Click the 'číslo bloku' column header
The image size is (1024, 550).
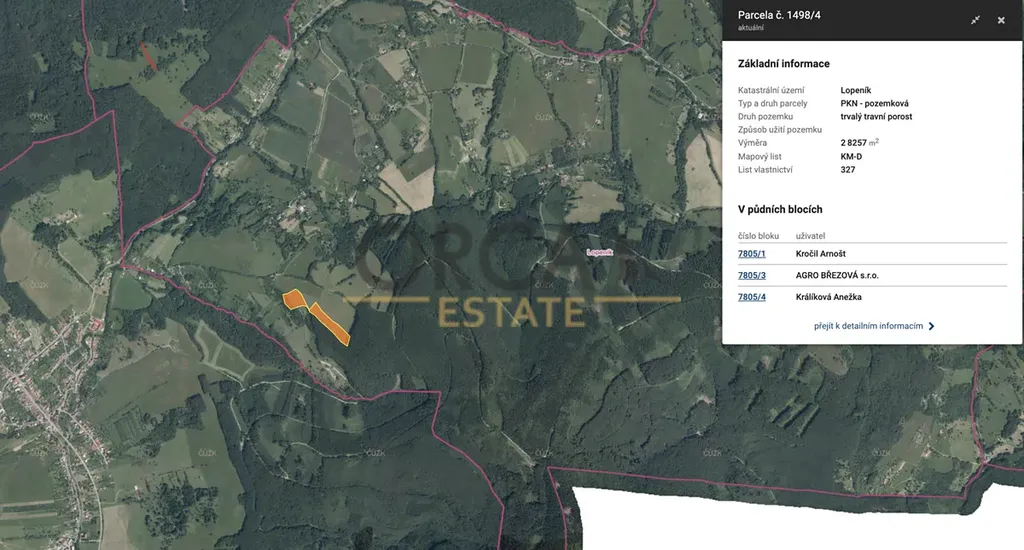(x=758, y=235)
